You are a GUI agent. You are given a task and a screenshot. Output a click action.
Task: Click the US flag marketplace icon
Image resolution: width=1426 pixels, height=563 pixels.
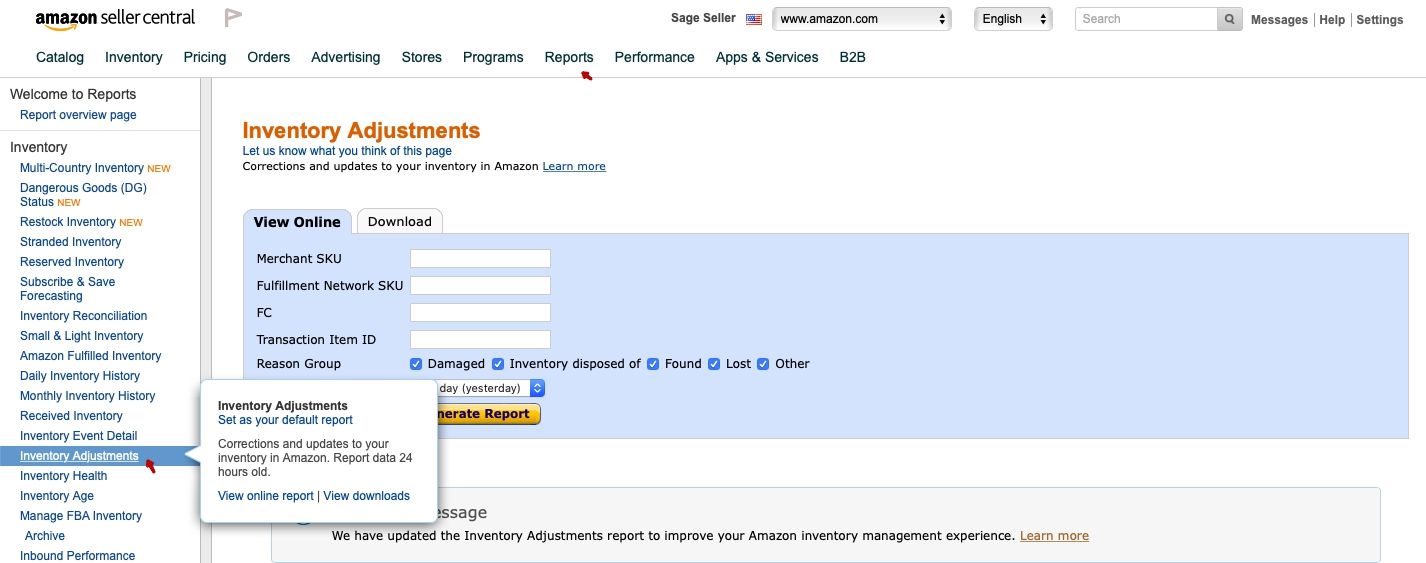pyautogui.click(x=754, y=19)
